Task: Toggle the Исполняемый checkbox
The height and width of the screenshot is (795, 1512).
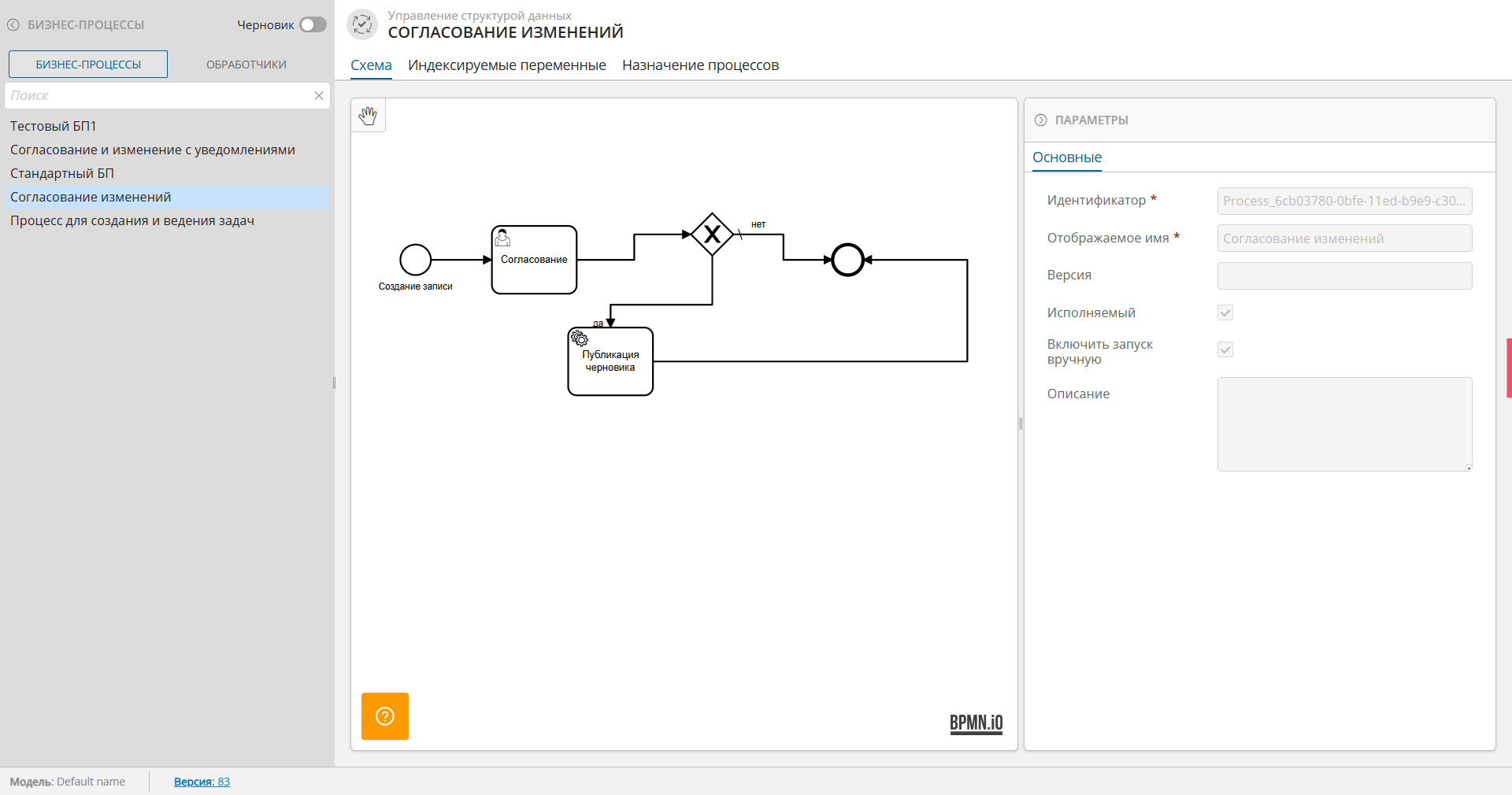Action: coord(1225,312)
